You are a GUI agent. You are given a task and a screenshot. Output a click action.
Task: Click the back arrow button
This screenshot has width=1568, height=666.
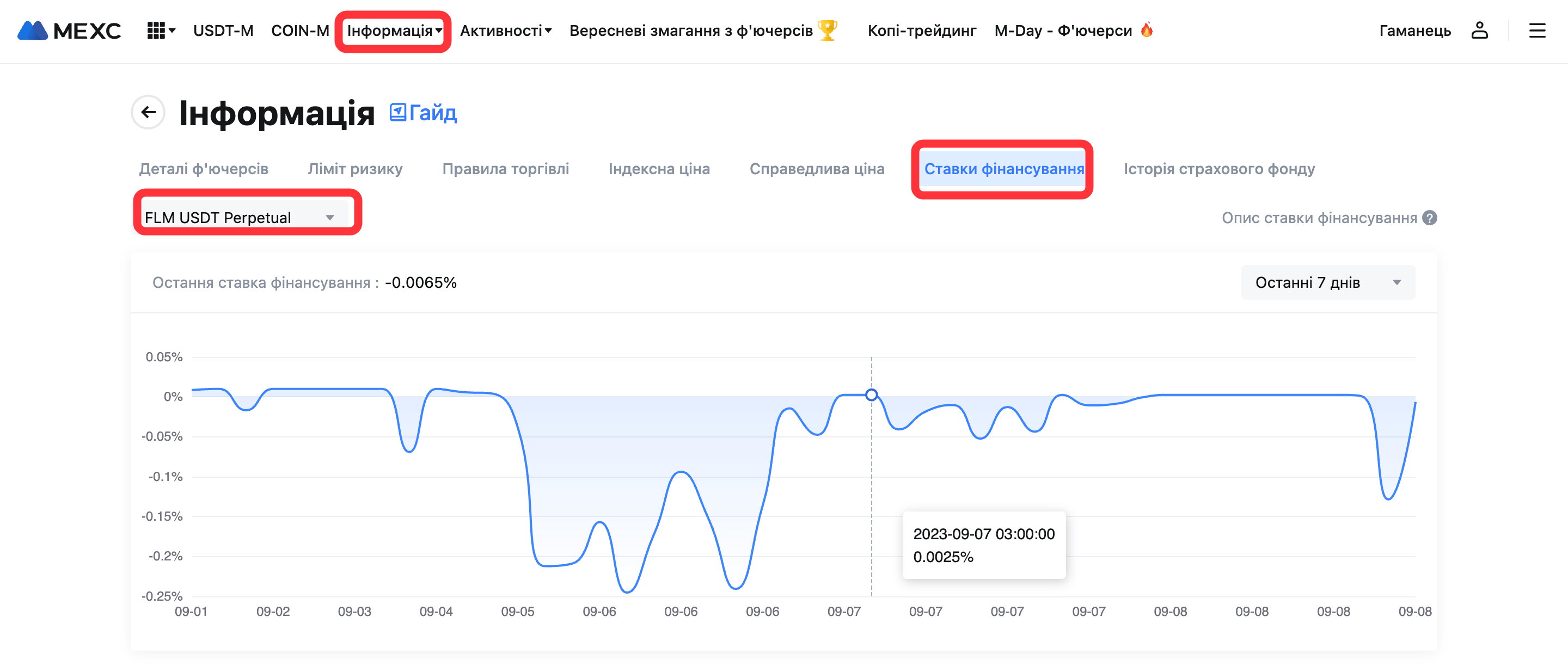tap(148, 112)
